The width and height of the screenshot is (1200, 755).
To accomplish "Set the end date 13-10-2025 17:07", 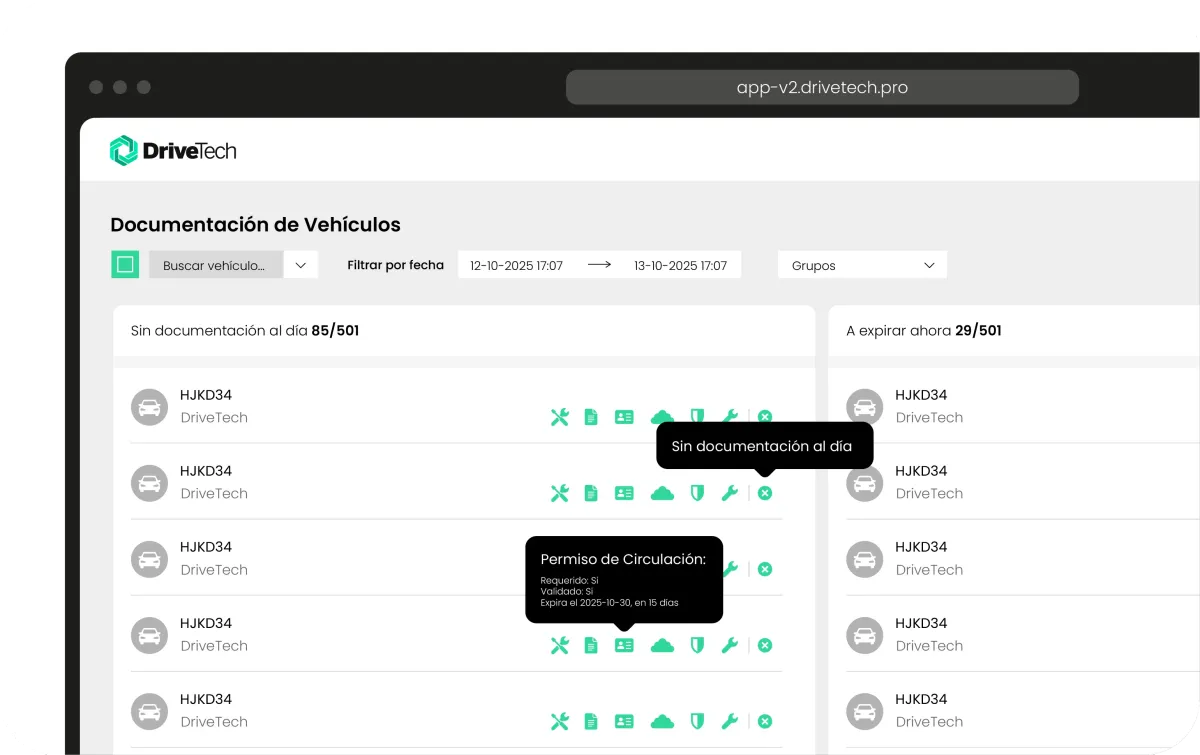I will [681, 265].
